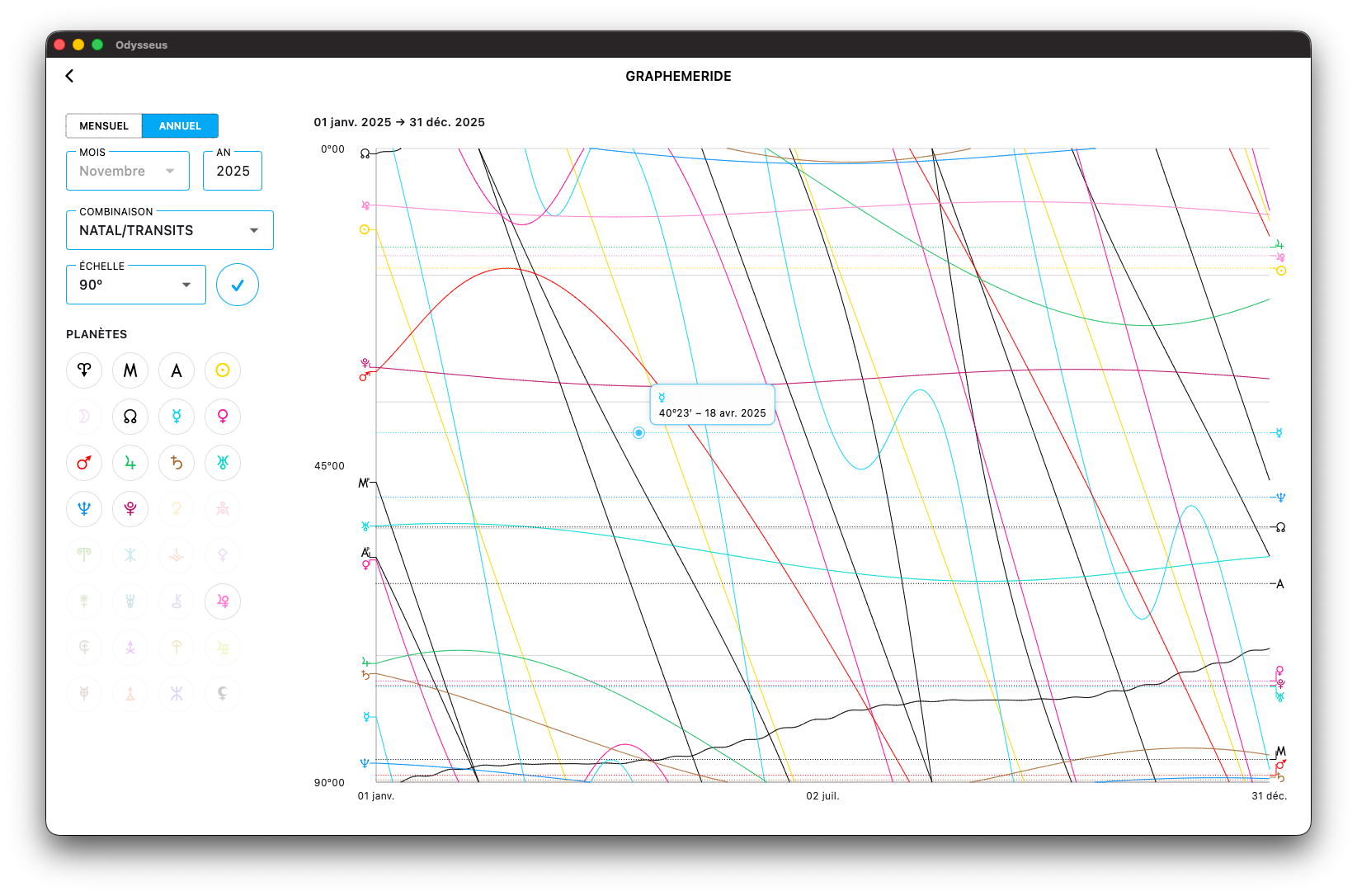Toggle the Aries point symbol
1357x896 pixels.
coord(84,370)
